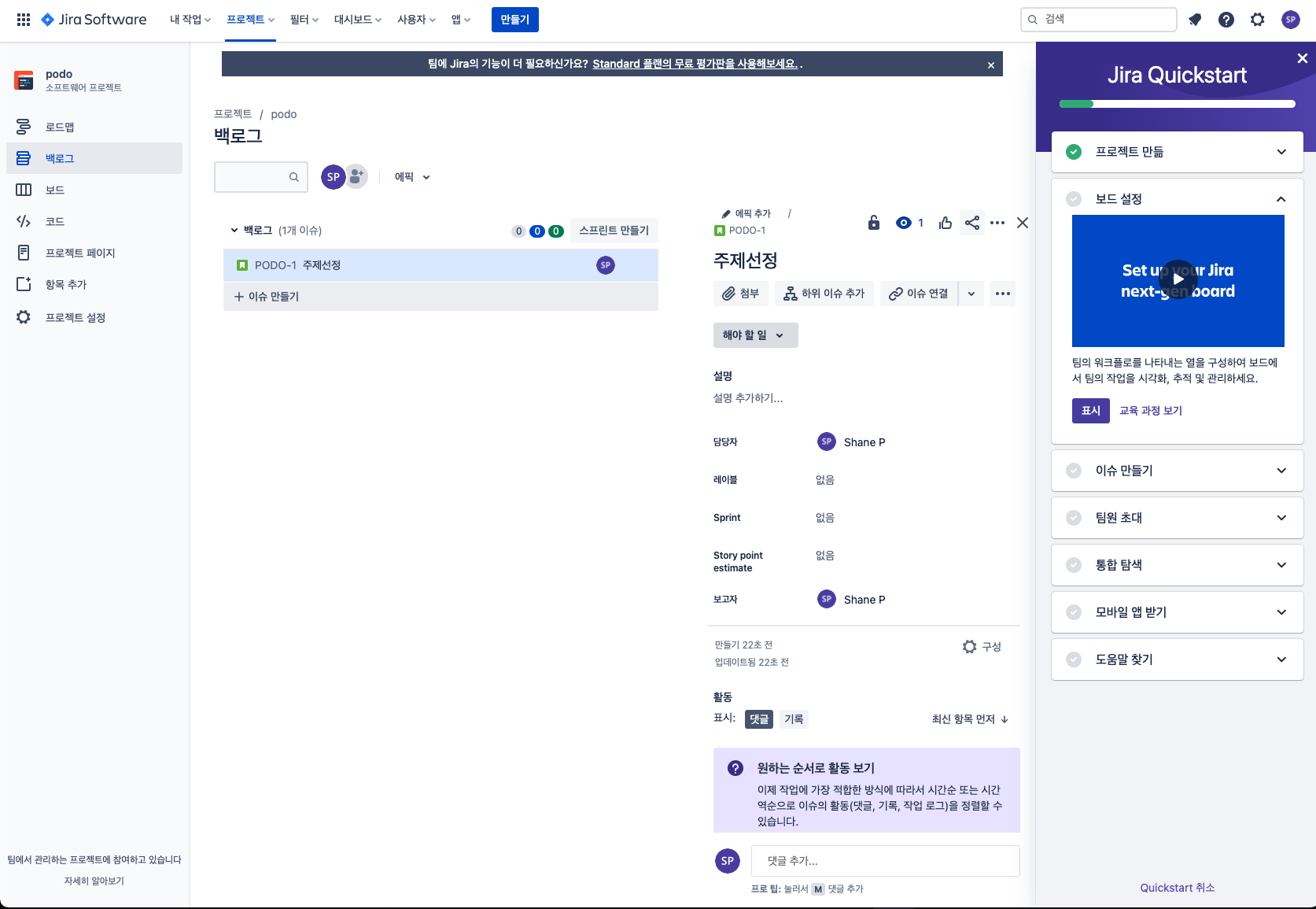The image size is (1316, 909).
Task: Expand the 이슈 만들기 Quickstart chevron
Action: click(x=1281, y=471)
